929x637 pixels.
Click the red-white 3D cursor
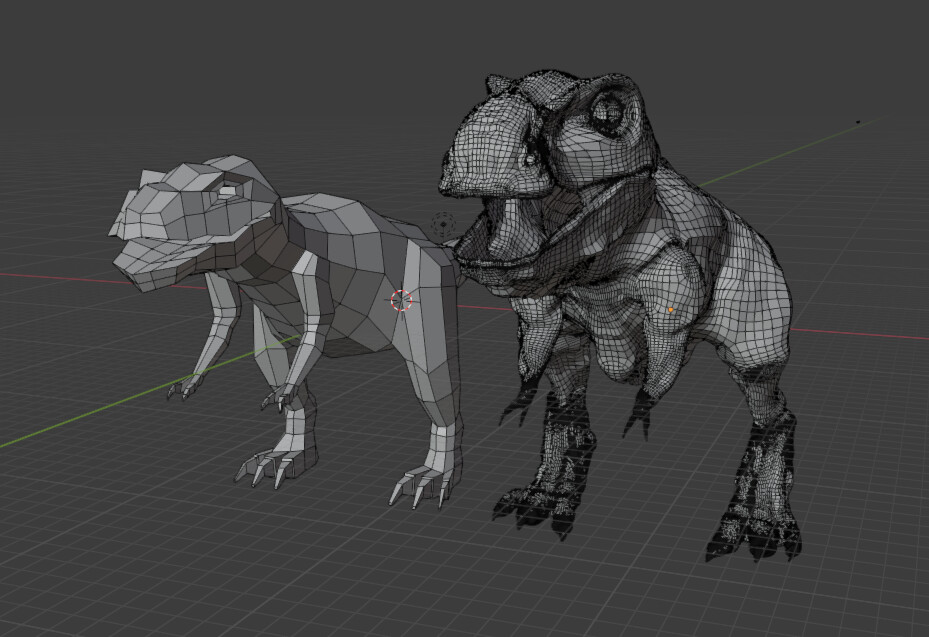pos(402,300)
